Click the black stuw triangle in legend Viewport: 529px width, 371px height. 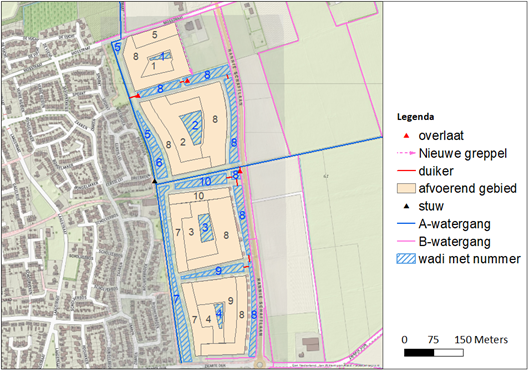(407, 206)
